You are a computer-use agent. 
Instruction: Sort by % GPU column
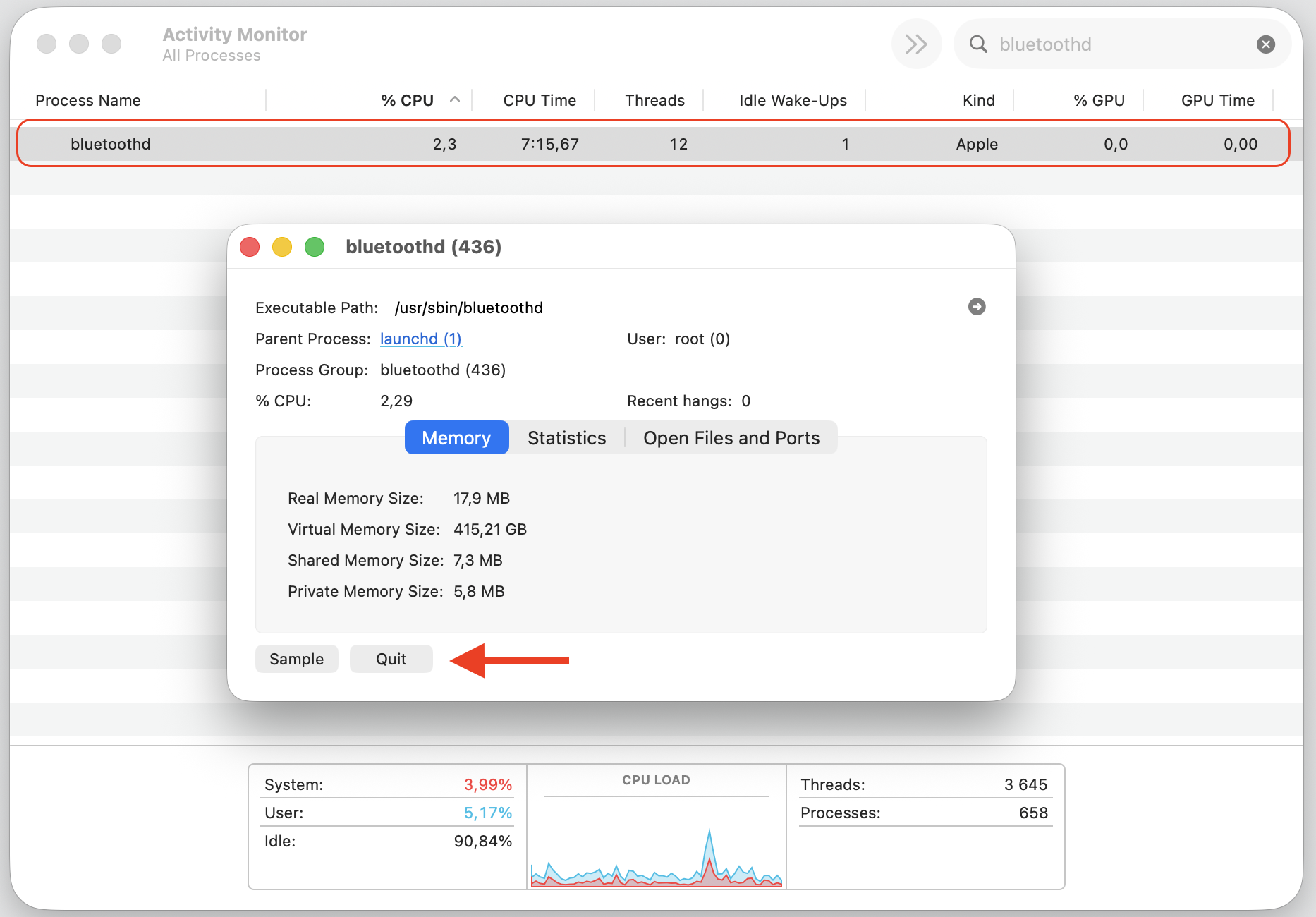tap(1099, 100)
